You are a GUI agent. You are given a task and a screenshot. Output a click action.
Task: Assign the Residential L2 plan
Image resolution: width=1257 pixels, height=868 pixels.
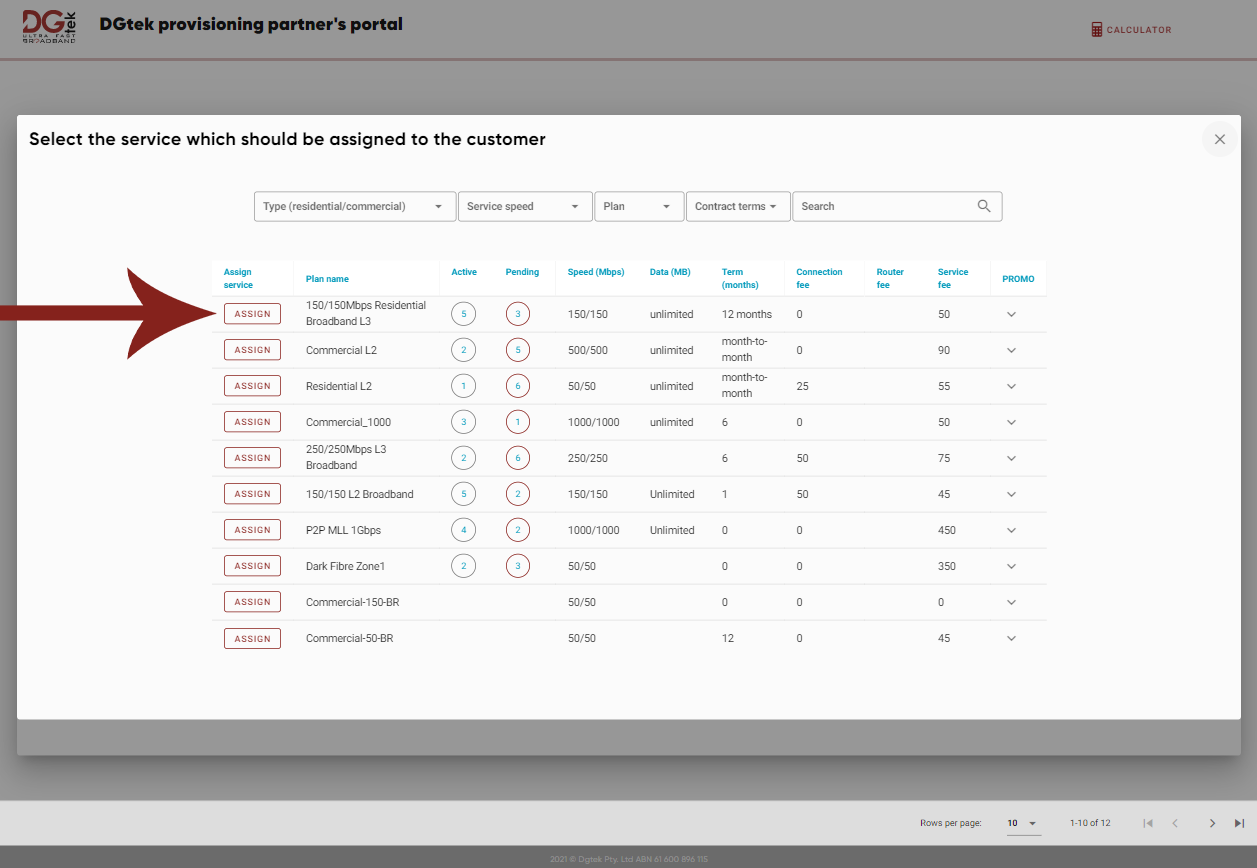tap(252, 385)
